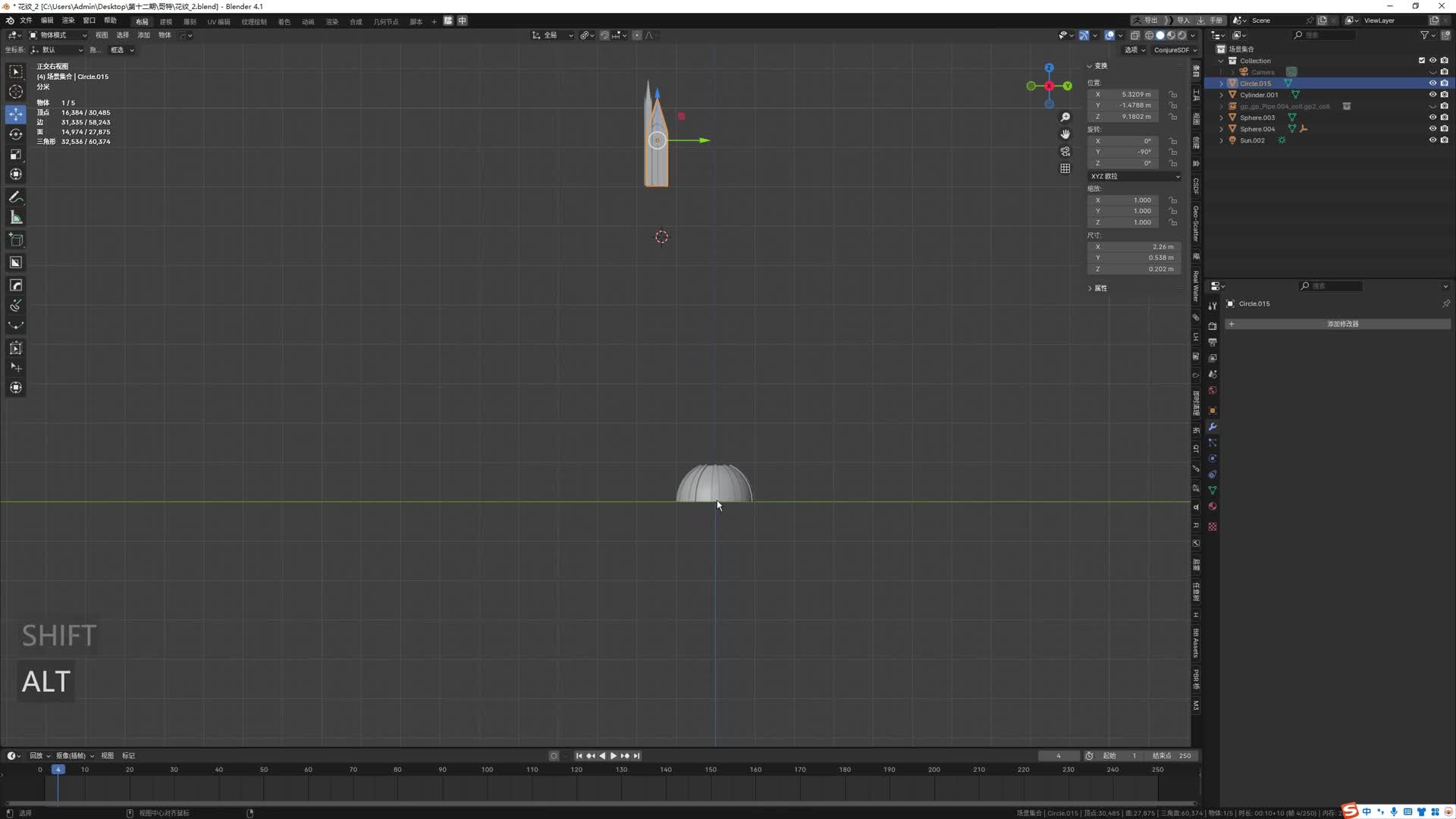Image resolution: width=1456 pixels, height=819 pixels.
Task: Open the 文件 menu
Action: click(x=26, y=20)
